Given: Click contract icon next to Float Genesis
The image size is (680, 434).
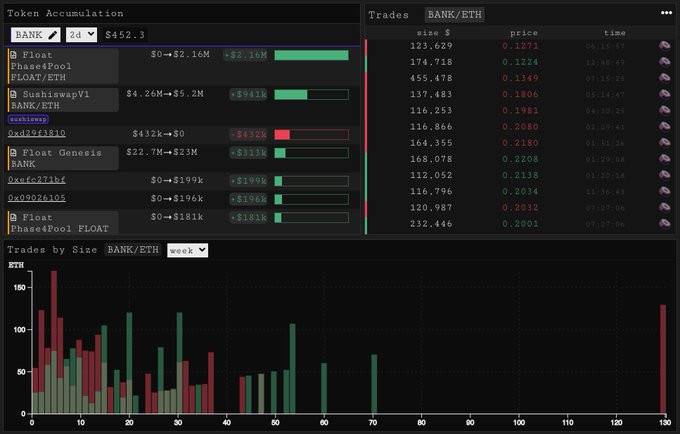Looking at the screenshot, I should click(13, 153).
